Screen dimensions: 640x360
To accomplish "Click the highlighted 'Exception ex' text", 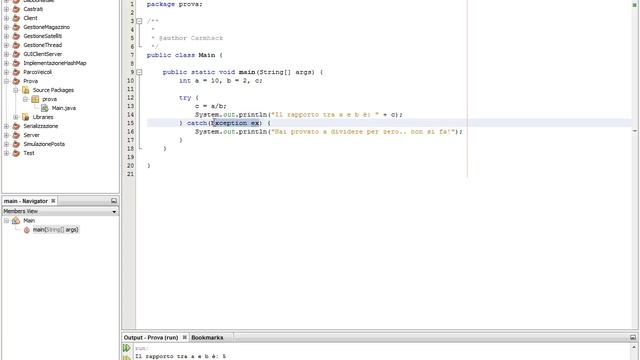I will pyautogui.click(x=235, y=123).
